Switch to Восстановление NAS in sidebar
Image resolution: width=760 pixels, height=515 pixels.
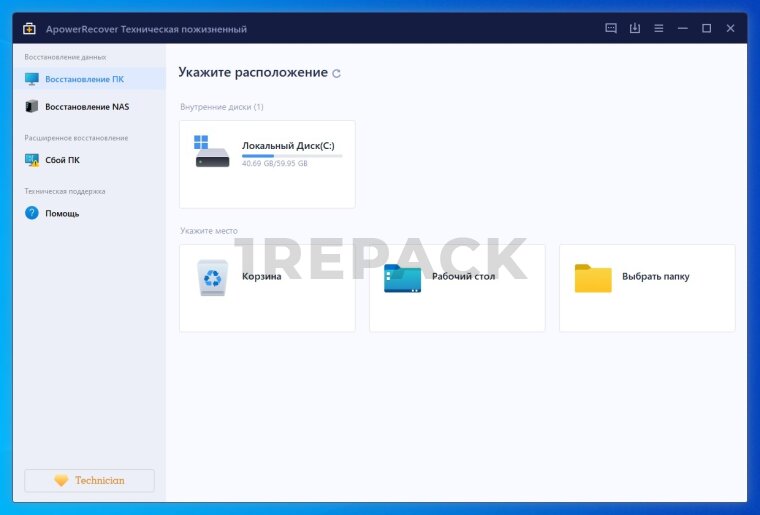pyautogui.click(x=86, y=106)
